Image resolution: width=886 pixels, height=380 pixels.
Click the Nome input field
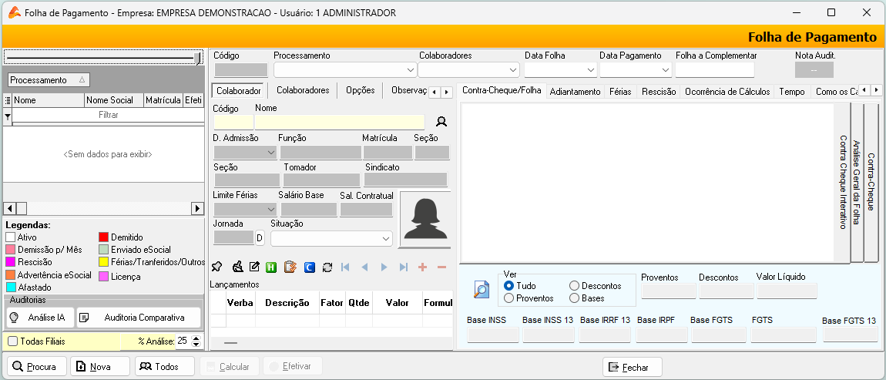pyautogui.click(x=340, y=122)
